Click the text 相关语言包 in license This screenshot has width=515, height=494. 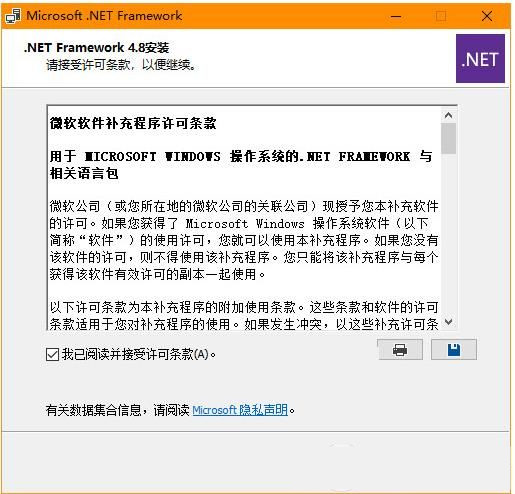pyautogui.click(x=84, y=173)
